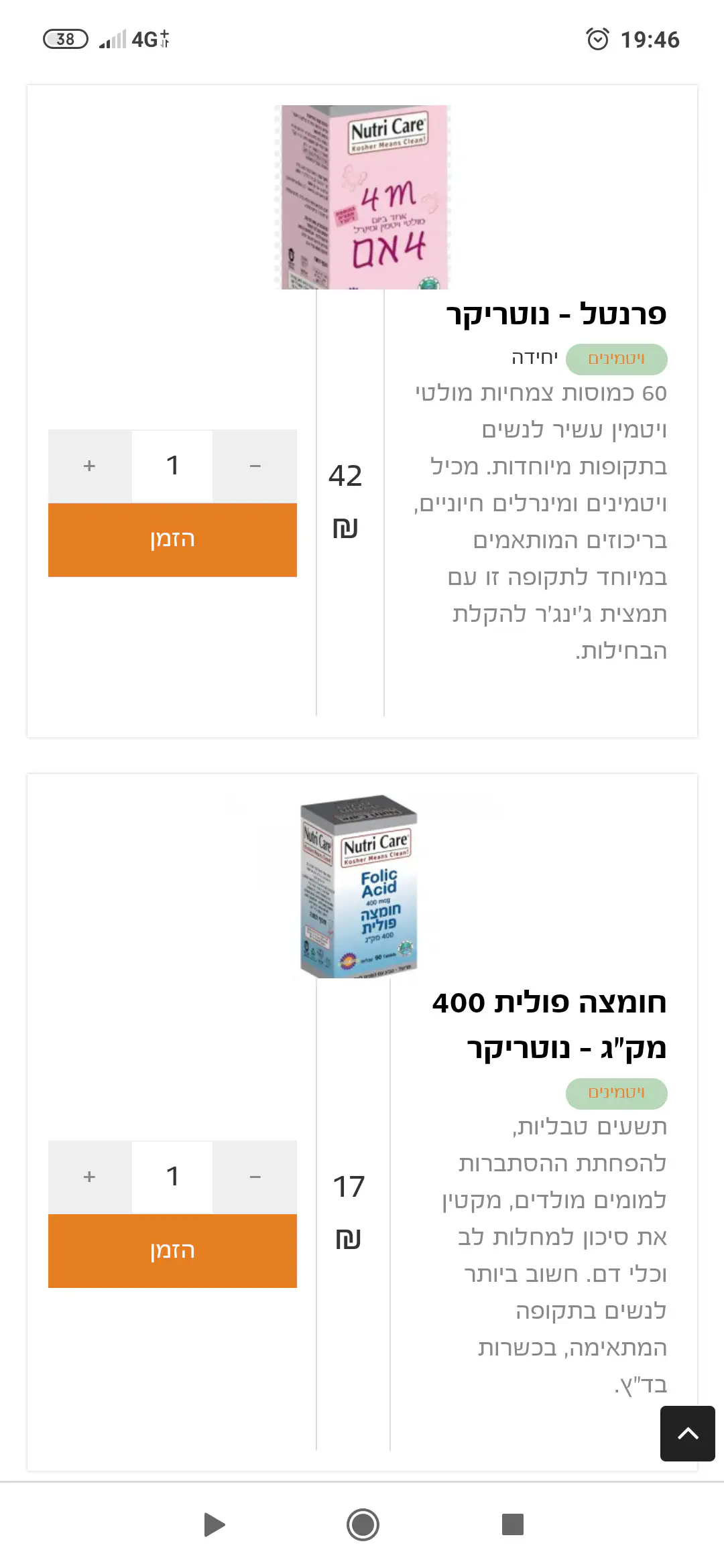This screenshot has width=724, height=1568.
Task: Open the Folic Acid box product image
Action: [359, 886]
